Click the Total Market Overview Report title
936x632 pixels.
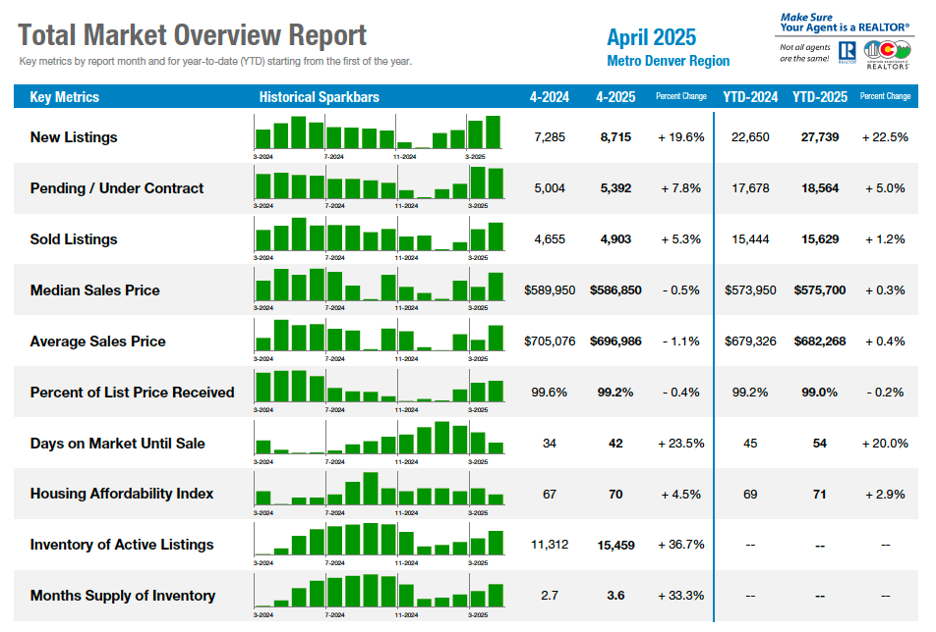point(193,36)
